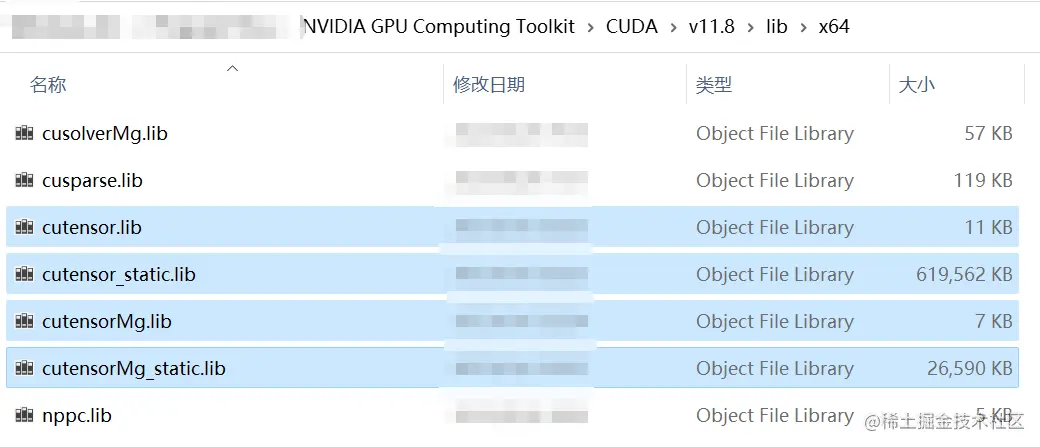
Task: Sort files by the 类型 column header
Action: pyautogui.click(x=714, y=85)
